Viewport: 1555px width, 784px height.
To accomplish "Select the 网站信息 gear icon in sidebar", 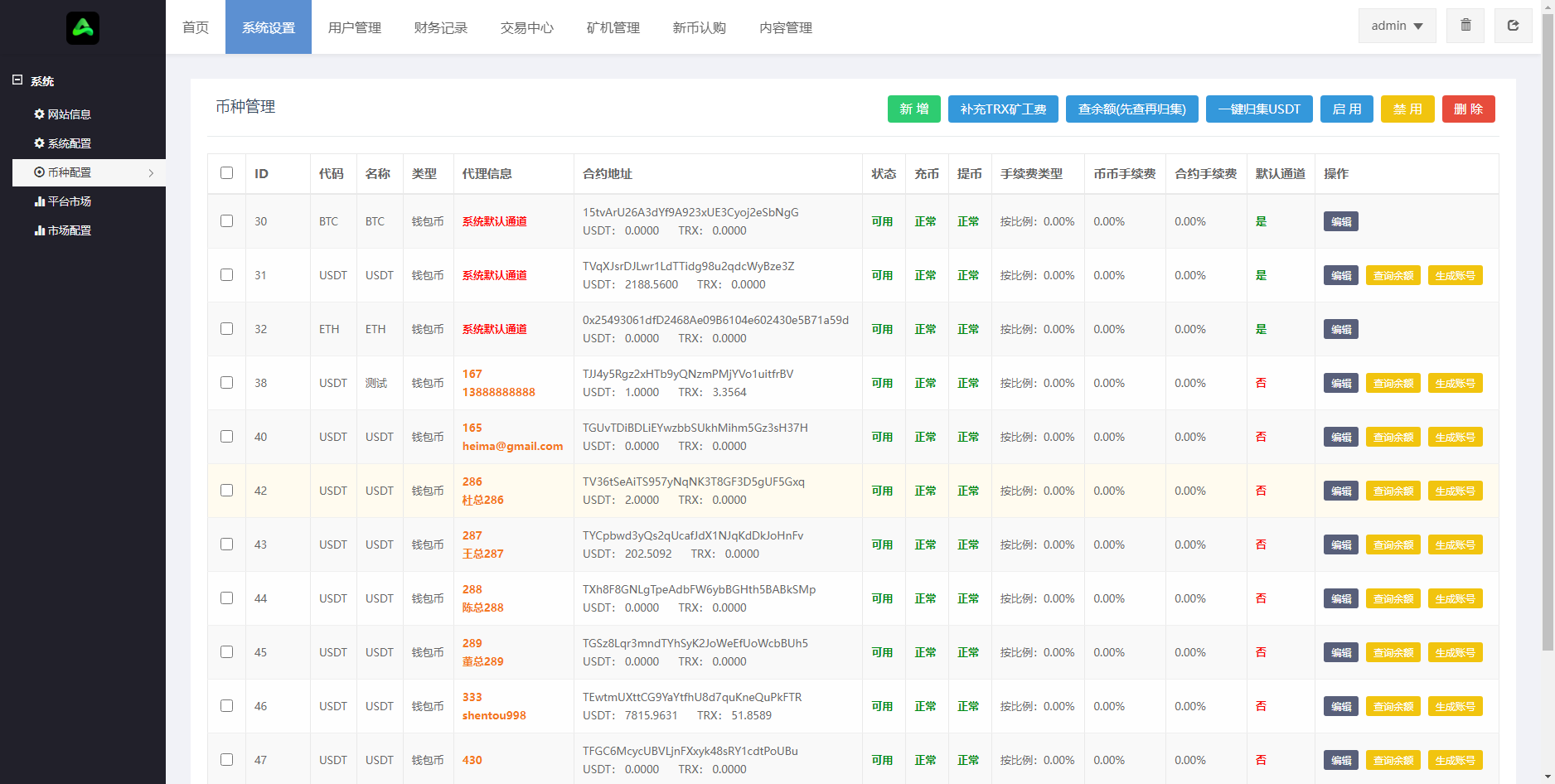I will pos(39,114).
